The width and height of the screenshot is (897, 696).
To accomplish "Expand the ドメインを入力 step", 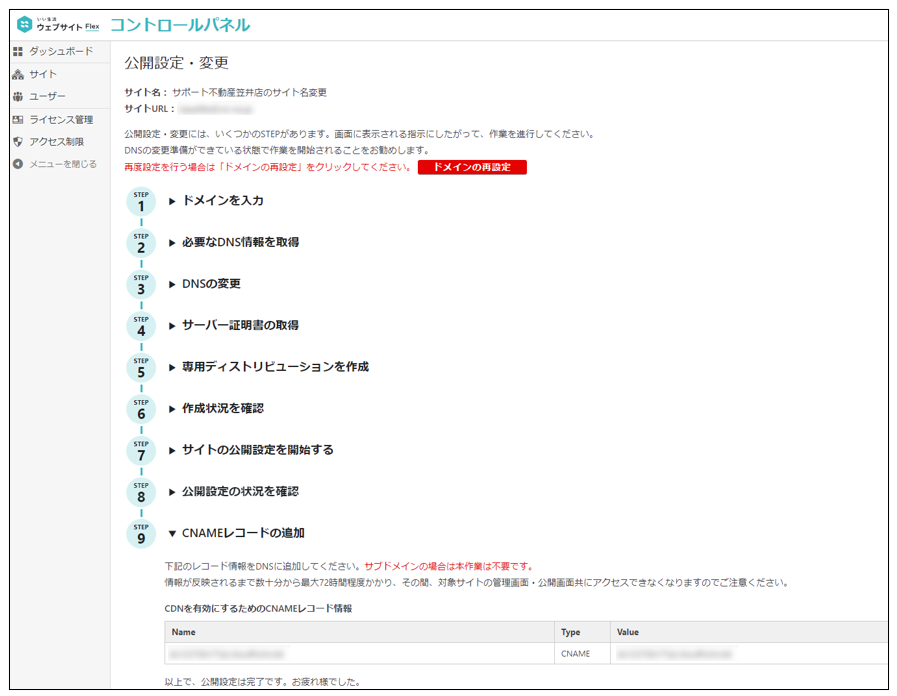I will click(222, 201).
